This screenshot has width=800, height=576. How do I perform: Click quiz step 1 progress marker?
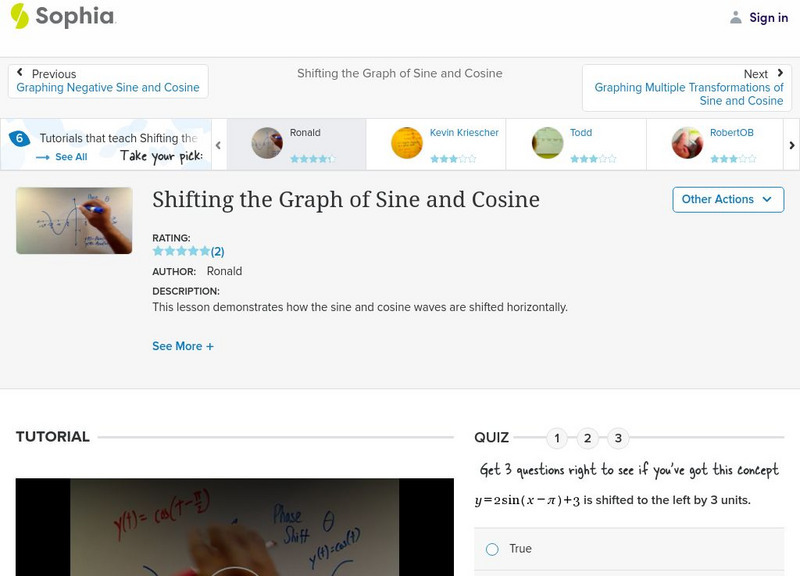pos(557,437)
